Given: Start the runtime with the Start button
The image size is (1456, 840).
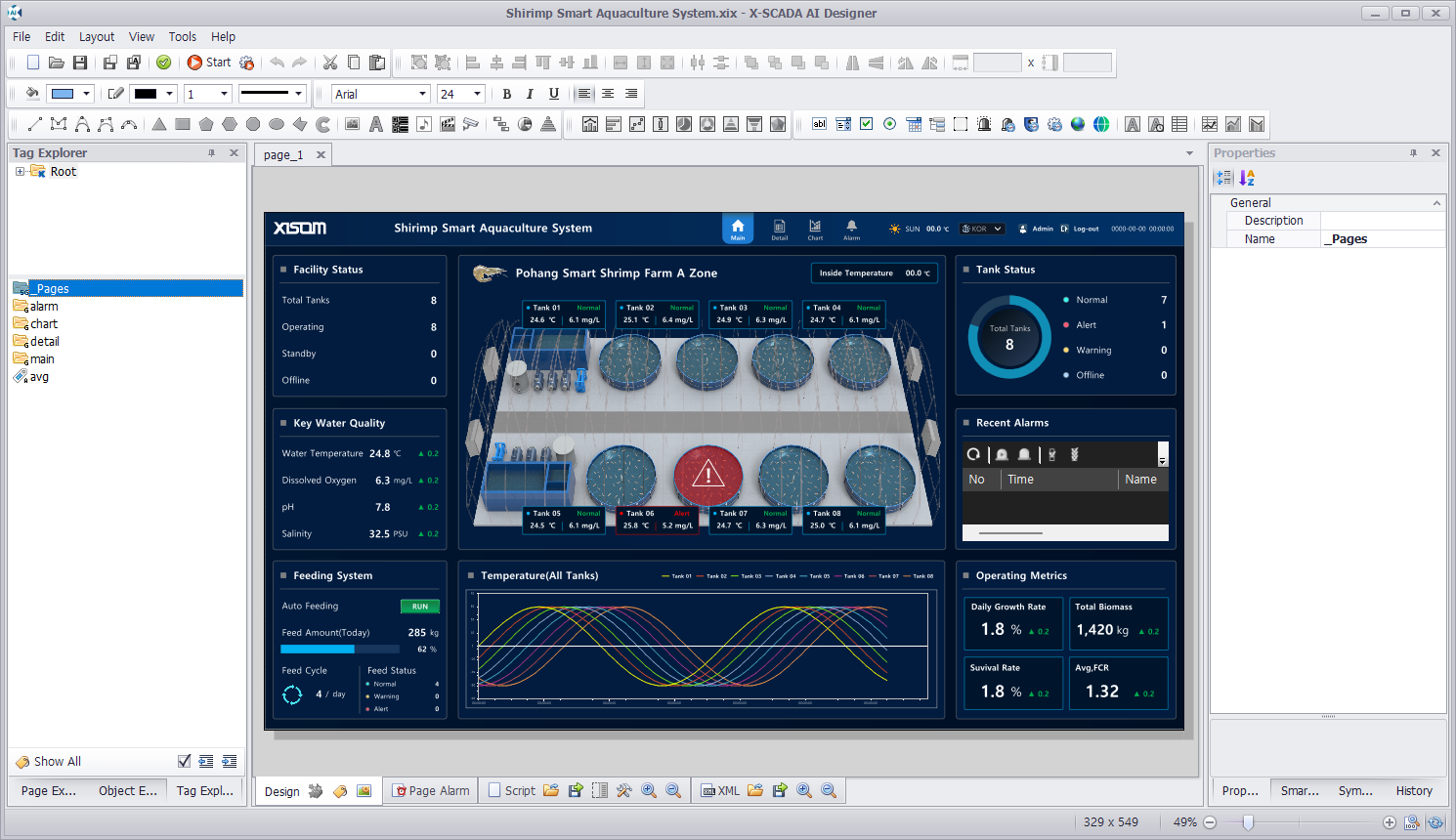Looking at the screenshot, I should coord(209,63).
